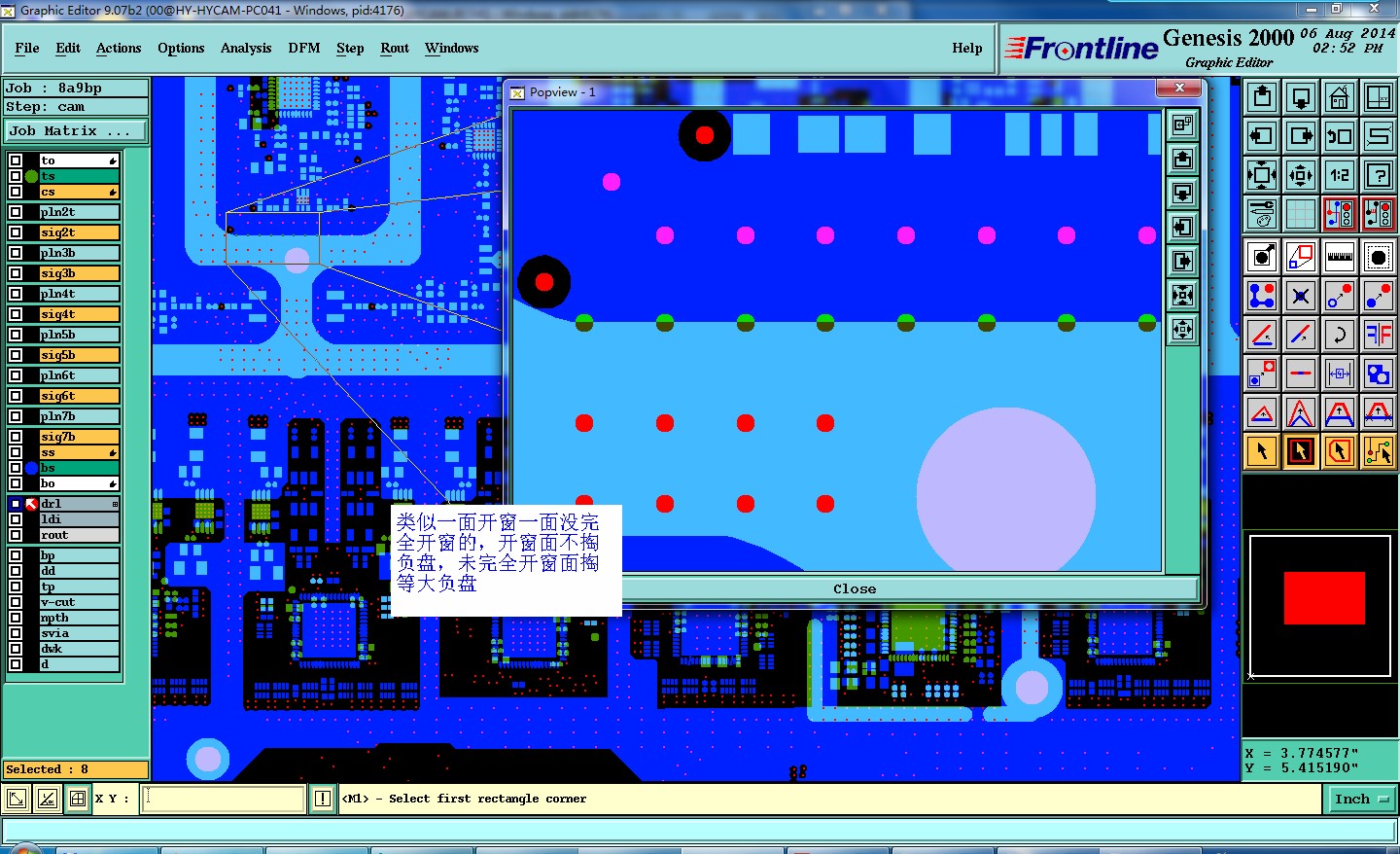Click the small arrow mark on layer bo

pyautogui.click(x=113, y=483)
